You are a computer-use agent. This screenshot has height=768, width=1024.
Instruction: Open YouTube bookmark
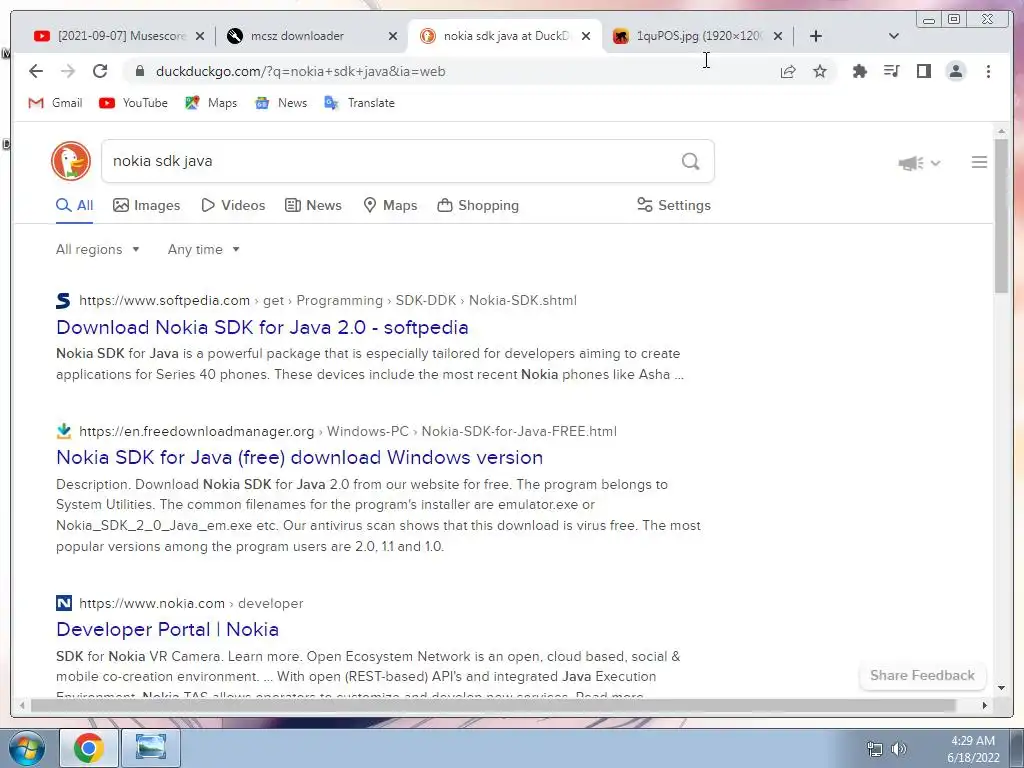coord(133,103)
